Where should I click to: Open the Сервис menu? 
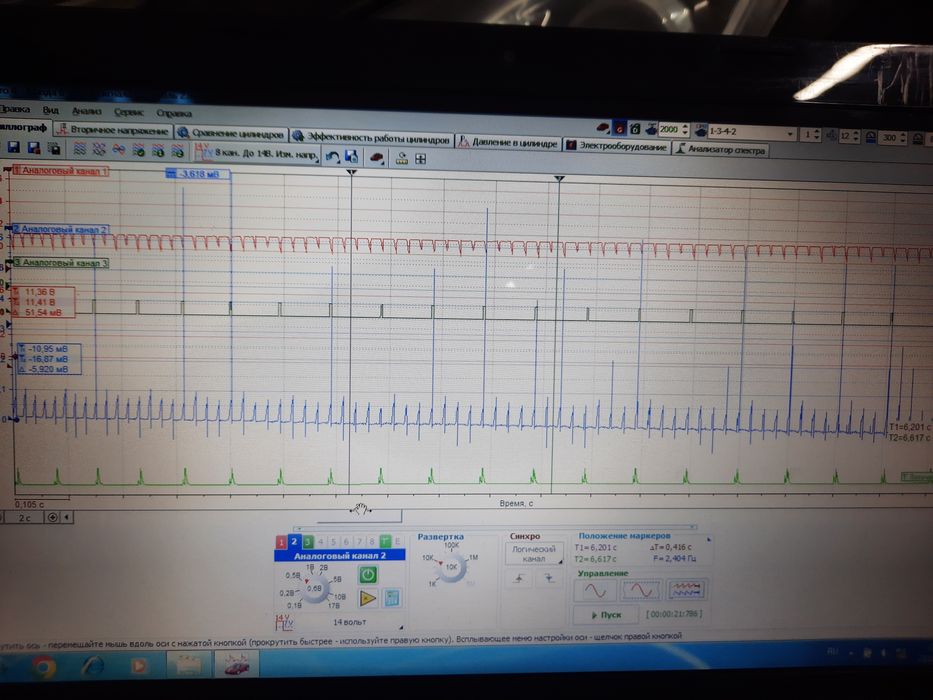click(129, 112)
